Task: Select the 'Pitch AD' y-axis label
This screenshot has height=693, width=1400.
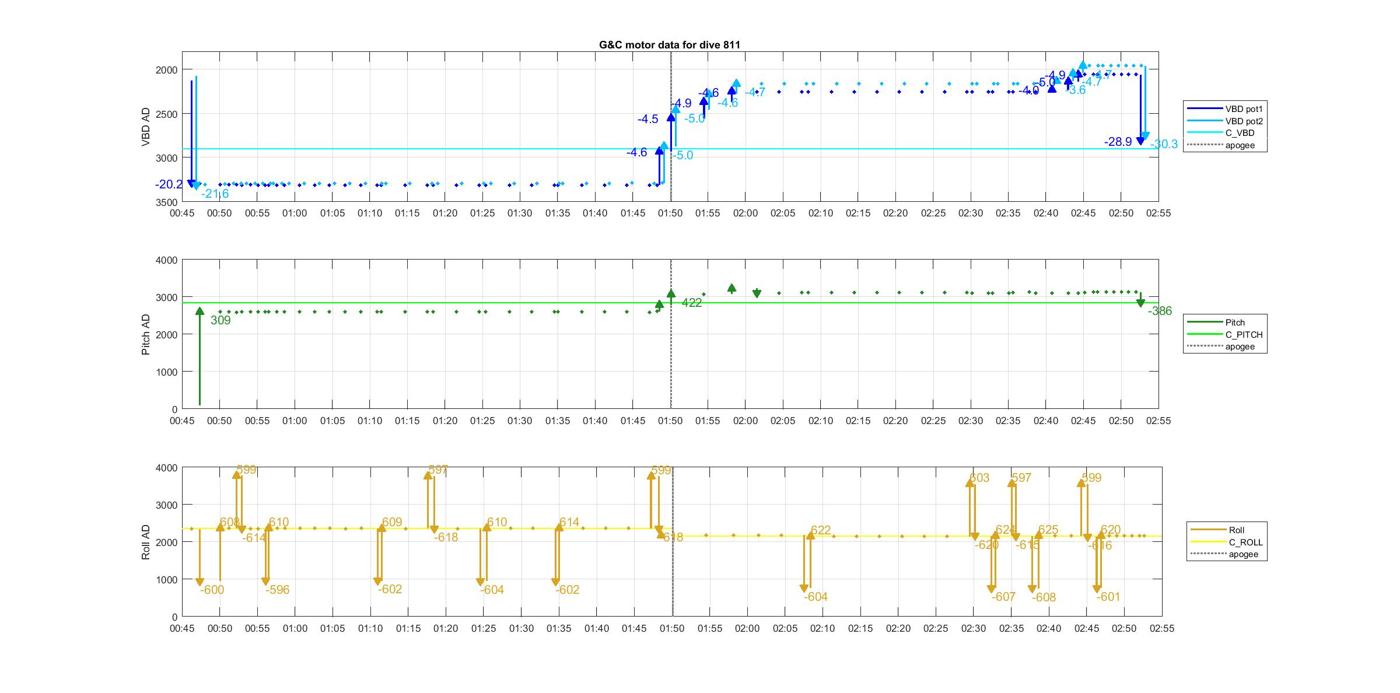Action: tap(146, 335)
